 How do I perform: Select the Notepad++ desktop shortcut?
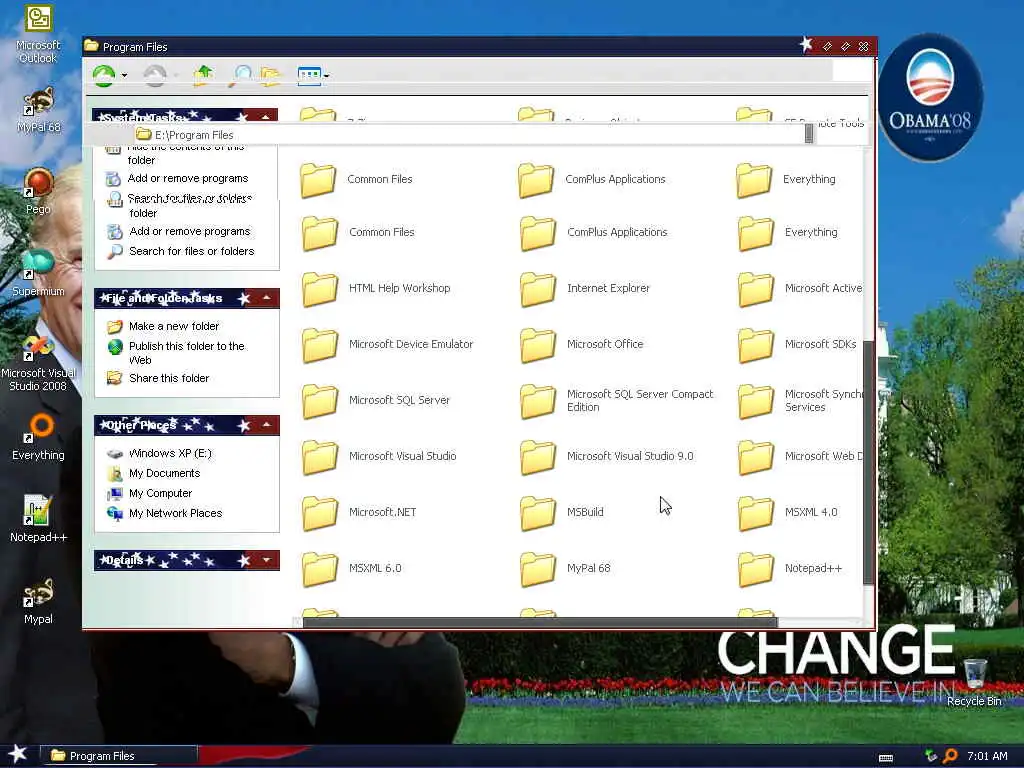click(x=38, y=519)
